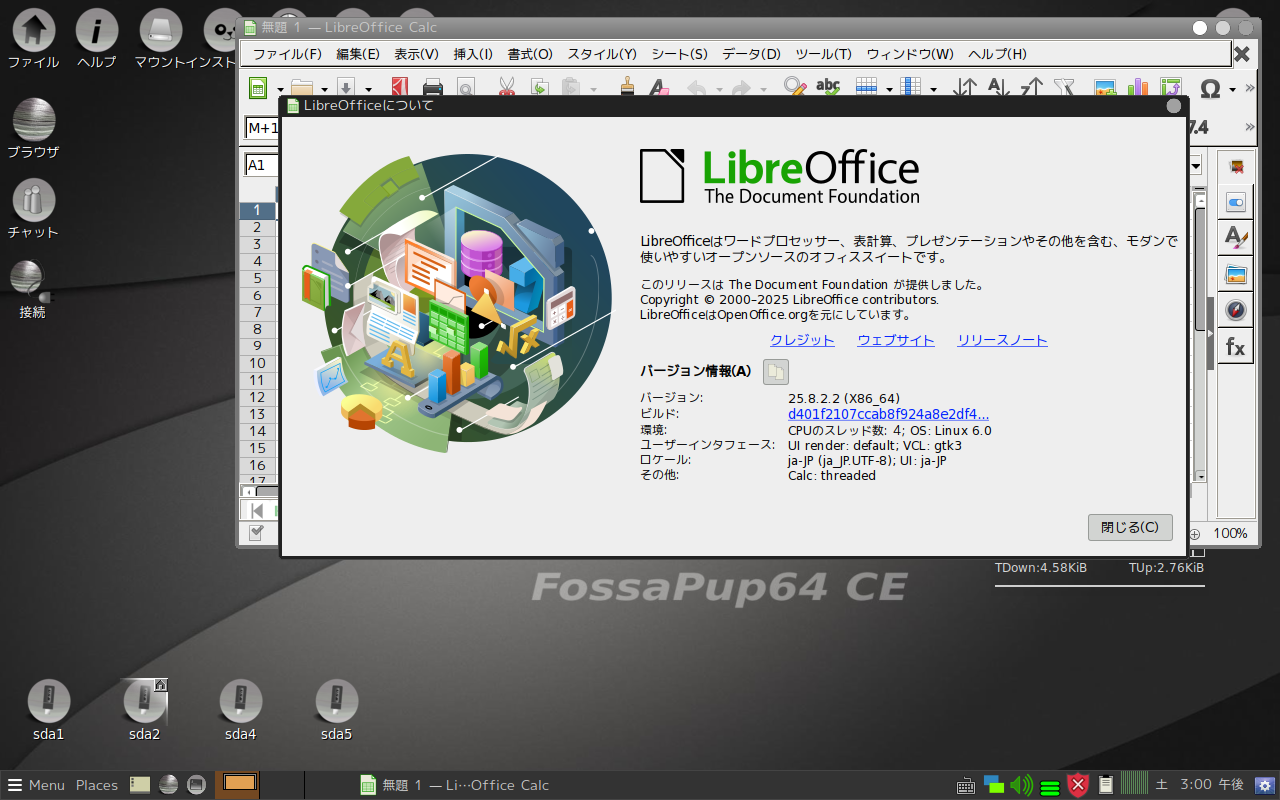Expand the New document dropdown arrow
Image resolution: width=1280 pixels, height=800 pixels.
coord(280,89)
